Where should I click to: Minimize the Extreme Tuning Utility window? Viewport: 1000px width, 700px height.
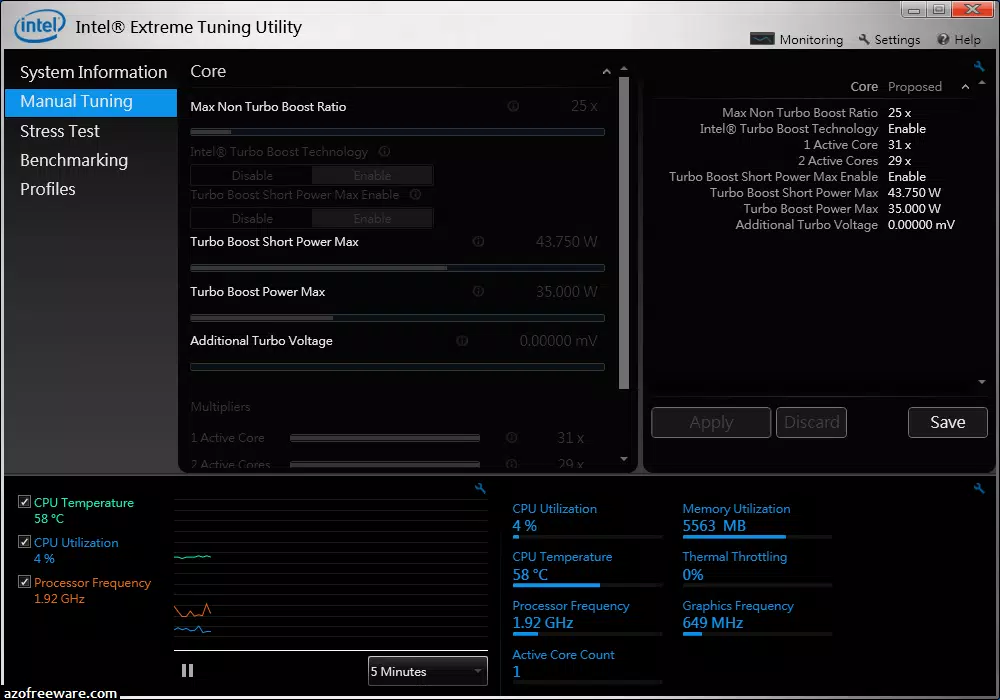(914, 9)
